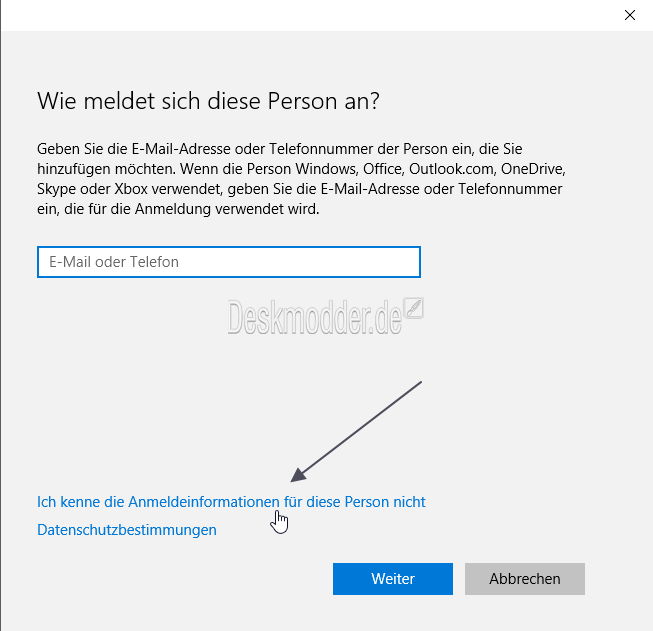This screenshot has width=653, height=631.
Task: Click the description paragraph about E-Mail-Adresse
Action: [301, 179]
